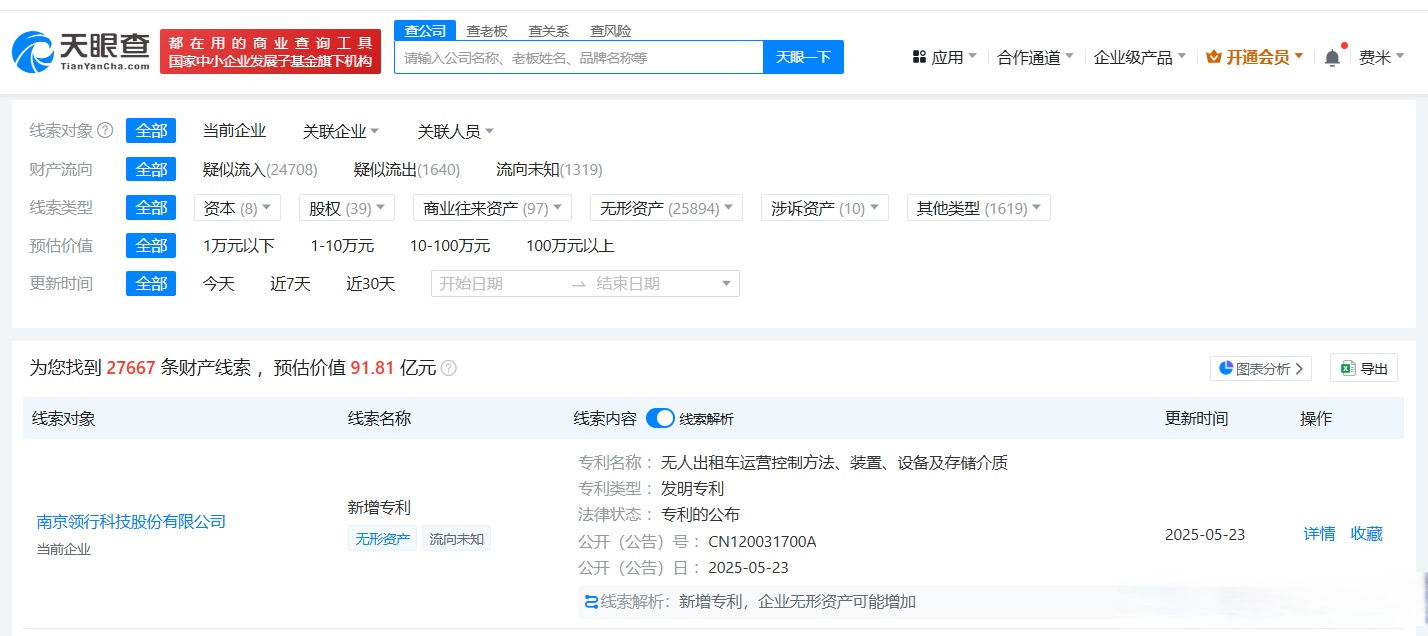Open 图表分析 chart analysis
This screenshot has width=1428, height=636.
tap(1259, 368)
